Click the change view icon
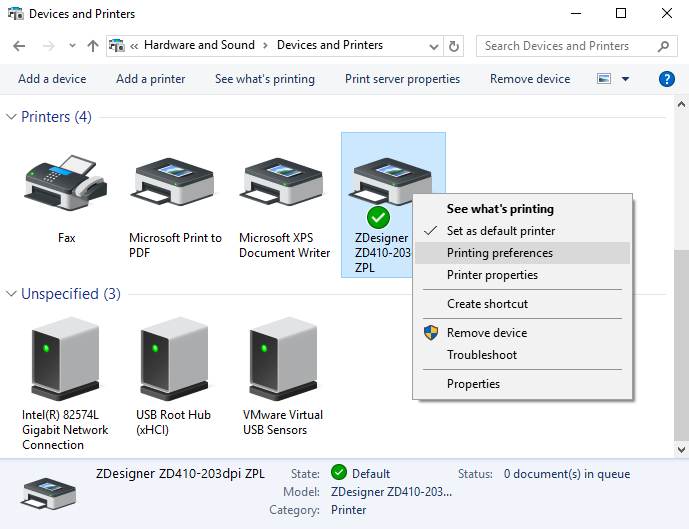Viewport: 689px width, 529px height. 604,79
